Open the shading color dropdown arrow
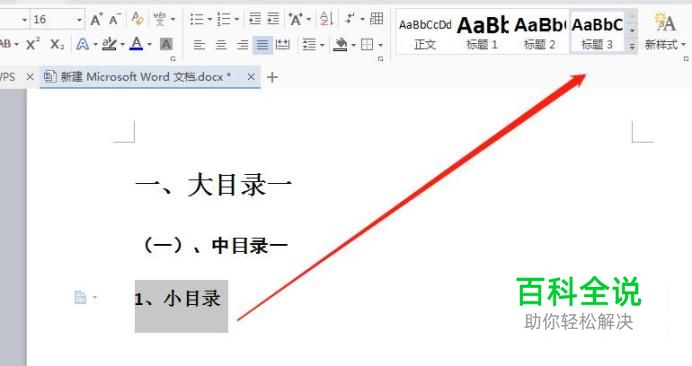The image size is (692, 366). click(x=354, y=45)
